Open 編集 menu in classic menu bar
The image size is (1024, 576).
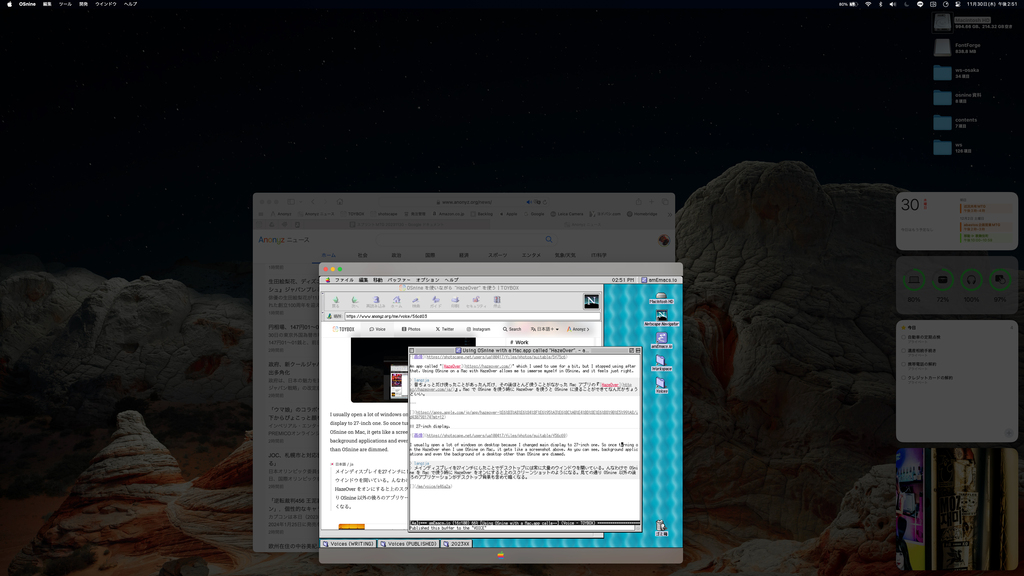point(363,280)
